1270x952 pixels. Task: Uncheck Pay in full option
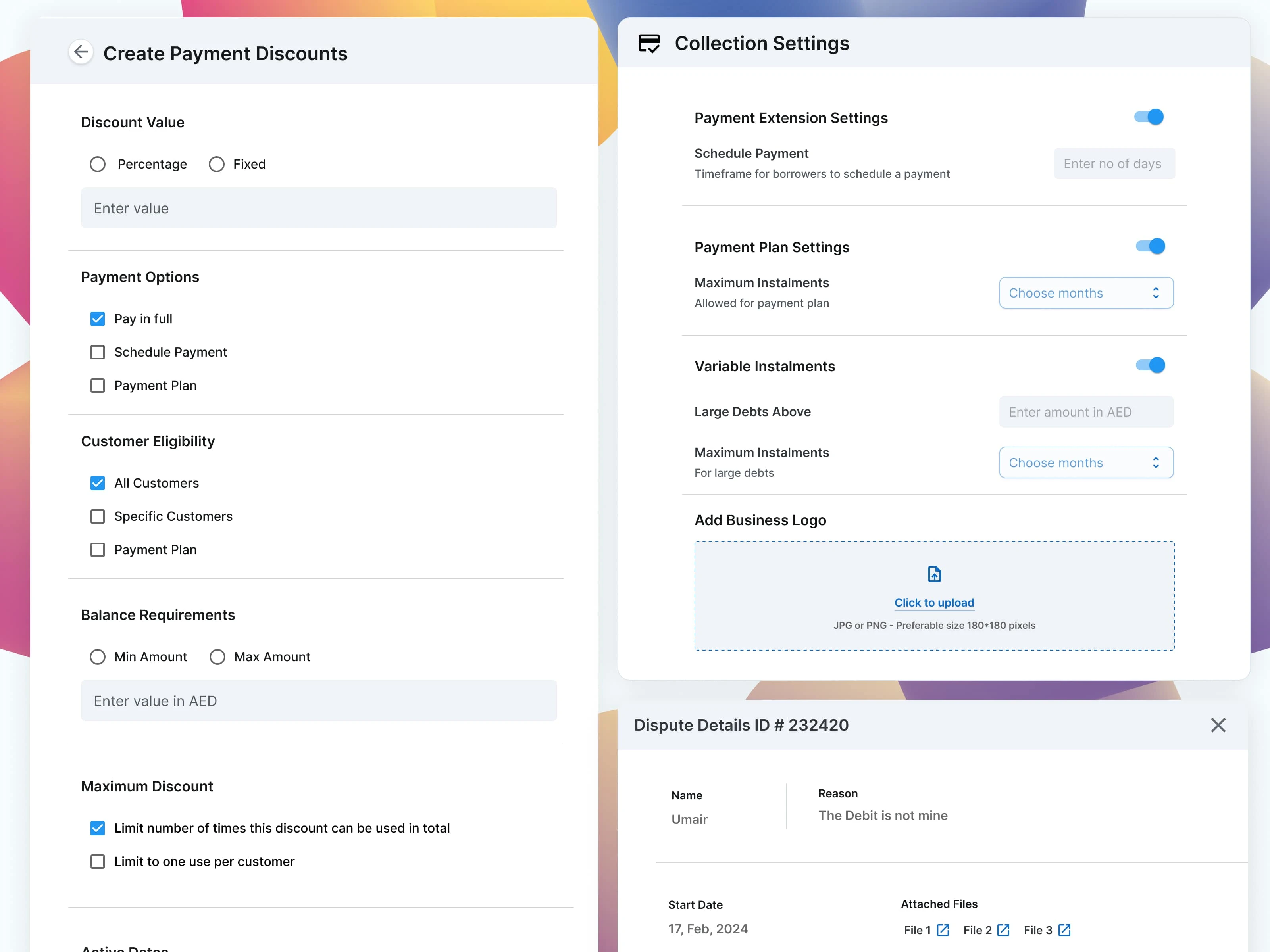click(98, 319)
